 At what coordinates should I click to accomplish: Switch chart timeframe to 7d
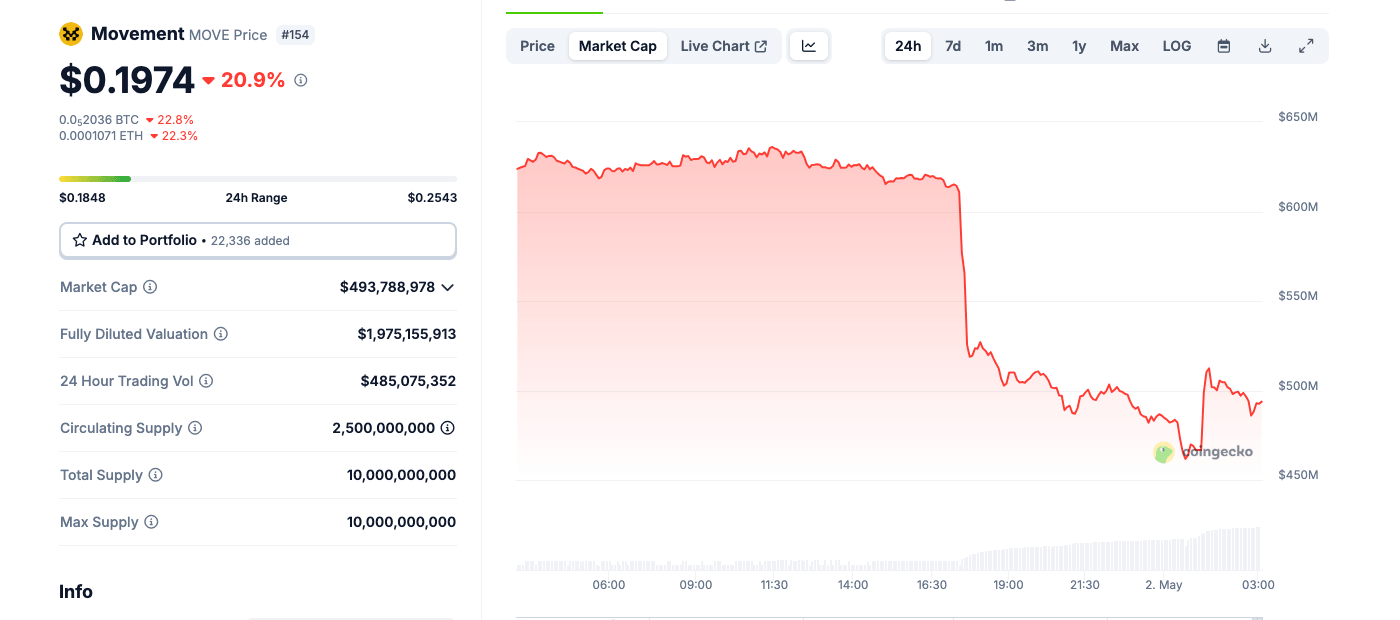click(x=952, y=45)
